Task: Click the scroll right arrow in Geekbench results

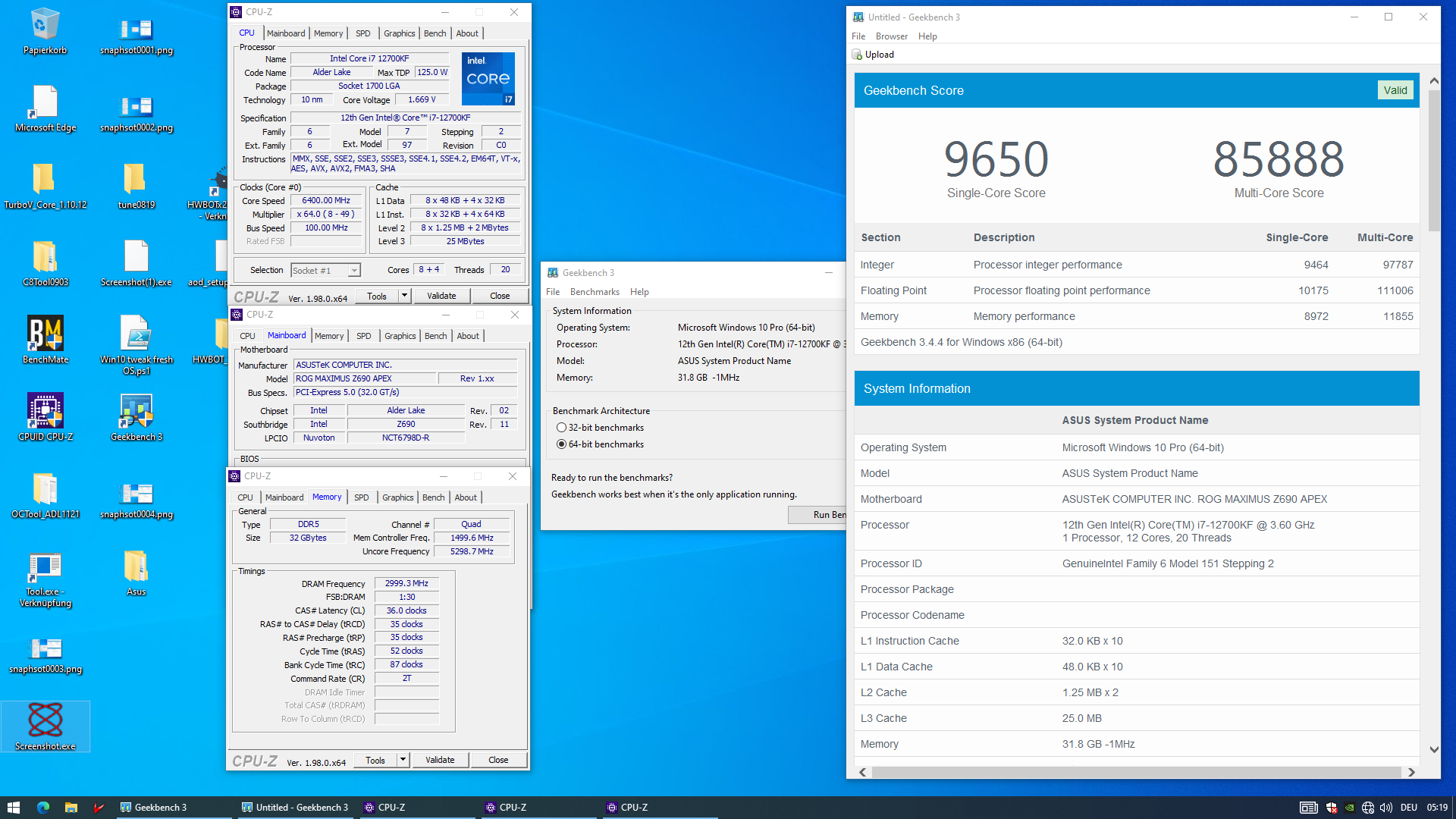Action: point(1411,772)
